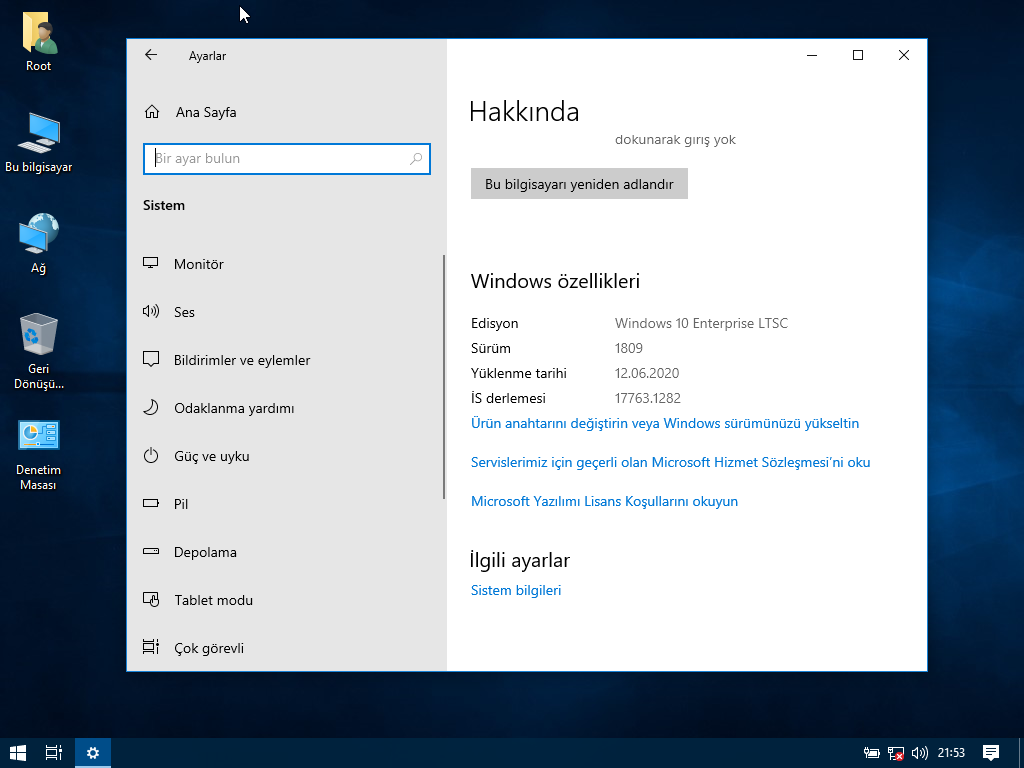The width and height of the screenshot is (1024, 768).
Task: Open Bildirimler ve eylemler label
Action: pos(242,360)
